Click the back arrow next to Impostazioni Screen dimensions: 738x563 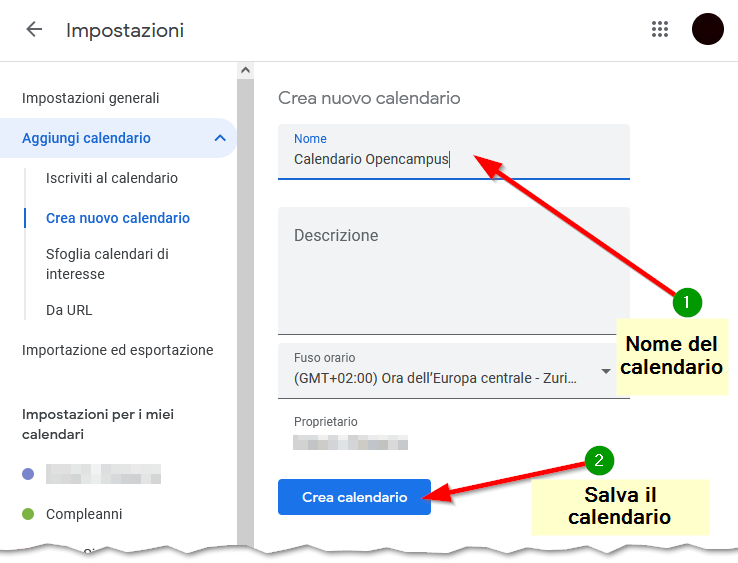[34, 29]
